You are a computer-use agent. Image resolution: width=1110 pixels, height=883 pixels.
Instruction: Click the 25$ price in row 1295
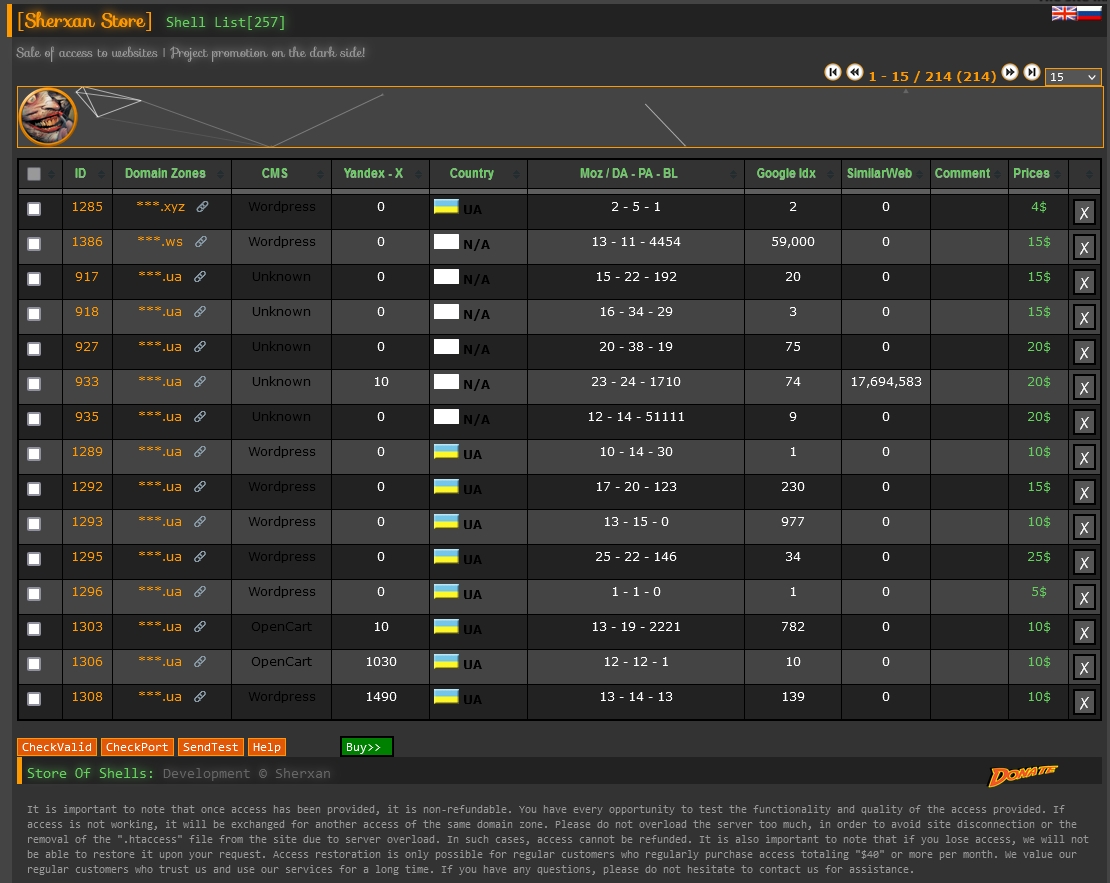point(1039,557)
